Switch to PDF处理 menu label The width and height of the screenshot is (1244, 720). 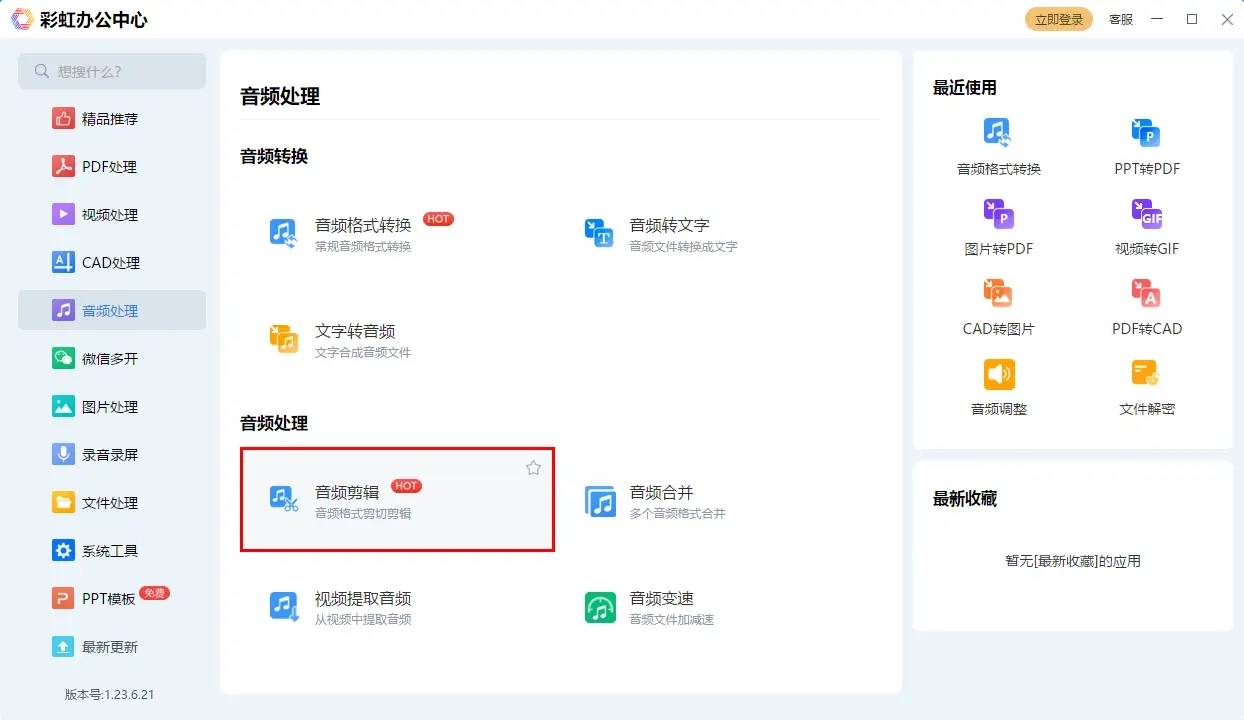tap(109, 167)
